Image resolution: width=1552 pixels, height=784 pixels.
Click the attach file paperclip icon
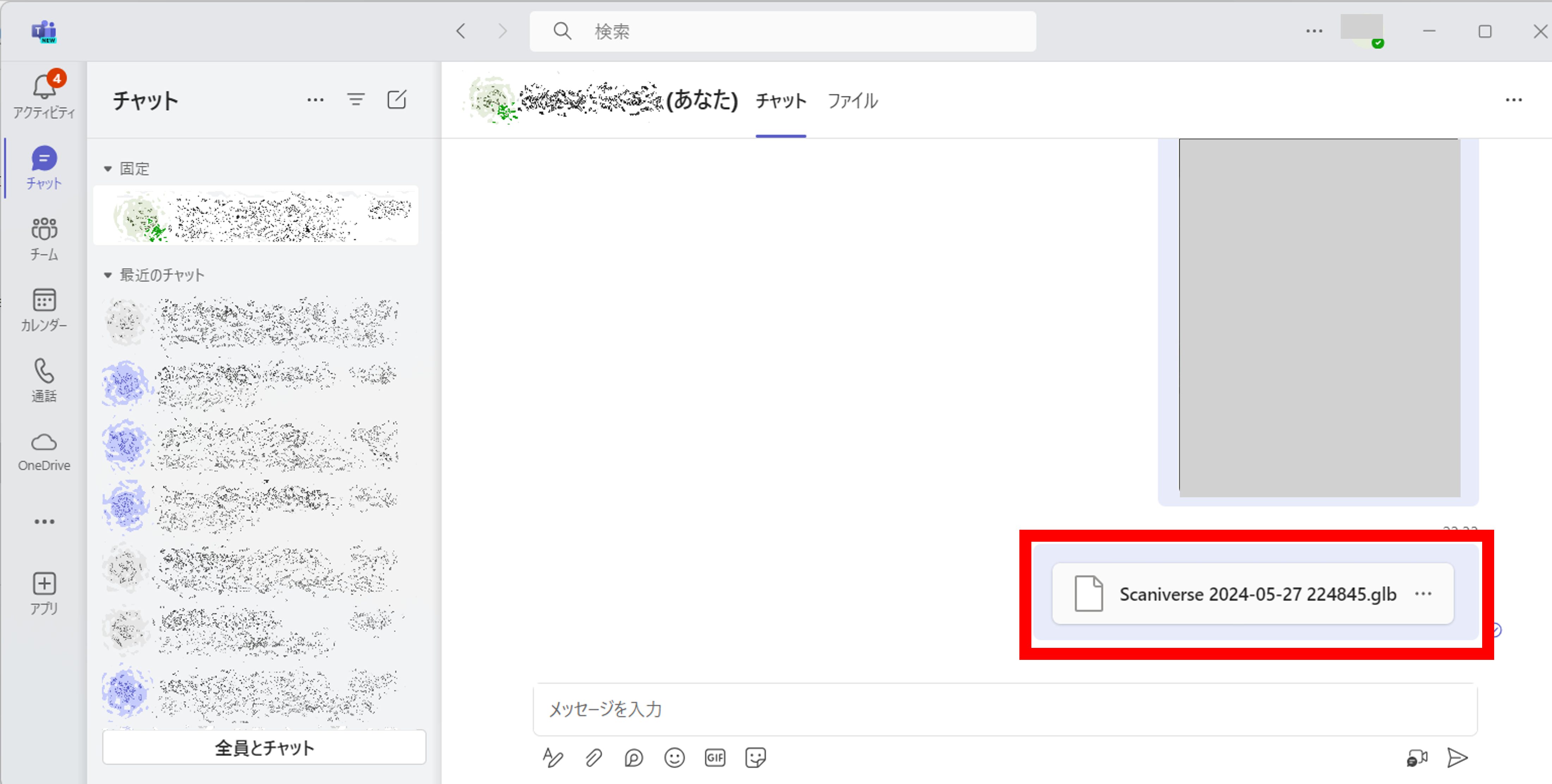coord(593,758)
